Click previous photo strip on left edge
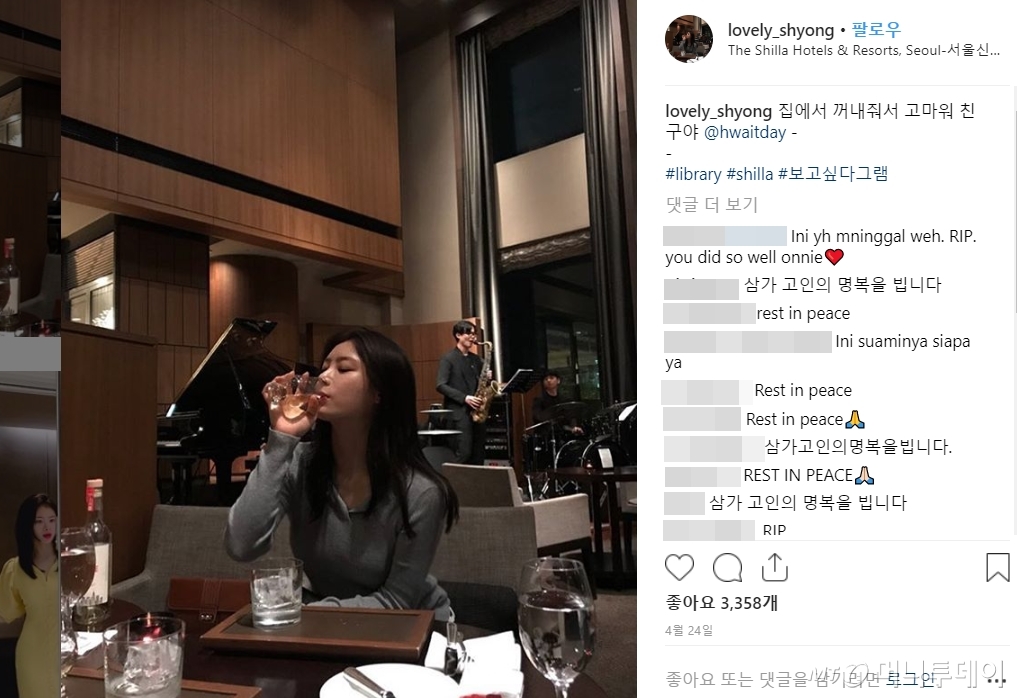The height and width of the screenshot is (698, 1017). click(x=30, y=349)
